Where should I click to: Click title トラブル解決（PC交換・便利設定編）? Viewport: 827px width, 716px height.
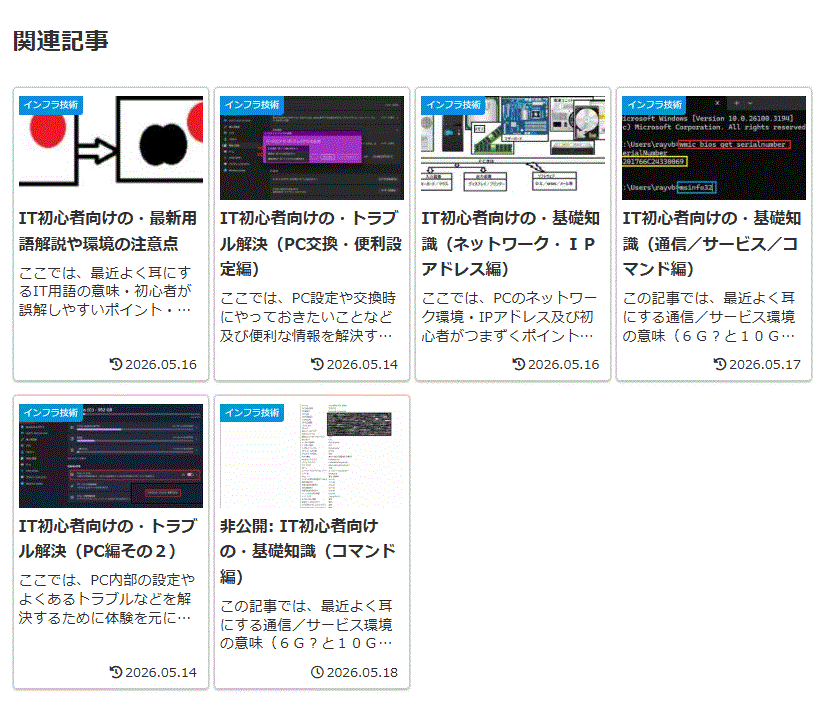coord(311,244)
